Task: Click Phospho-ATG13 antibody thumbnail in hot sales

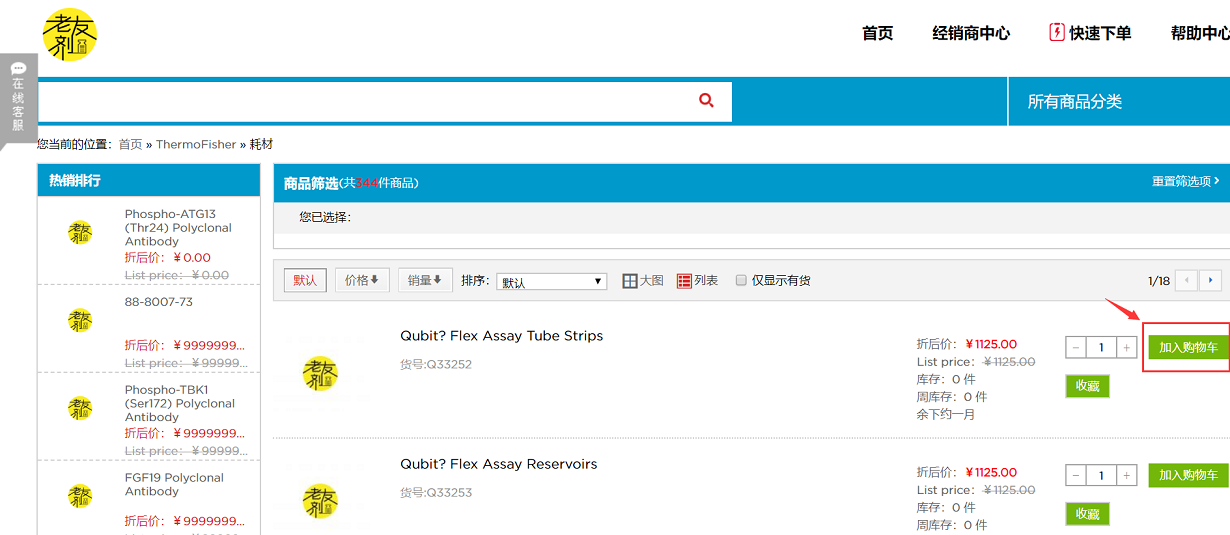Action: 80,233
